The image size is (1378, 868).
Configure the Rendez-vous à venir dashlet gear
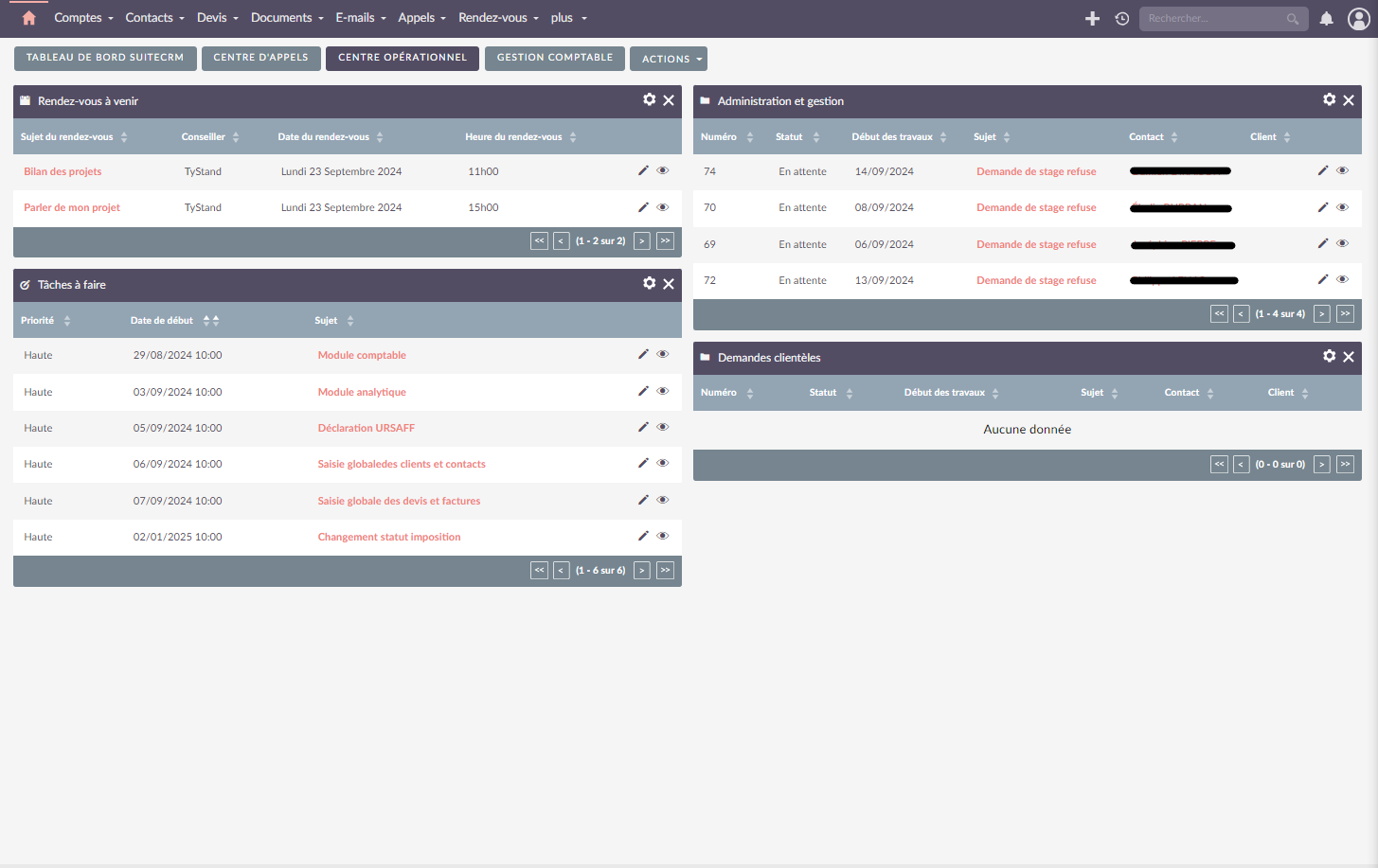[x=650, y=99]
